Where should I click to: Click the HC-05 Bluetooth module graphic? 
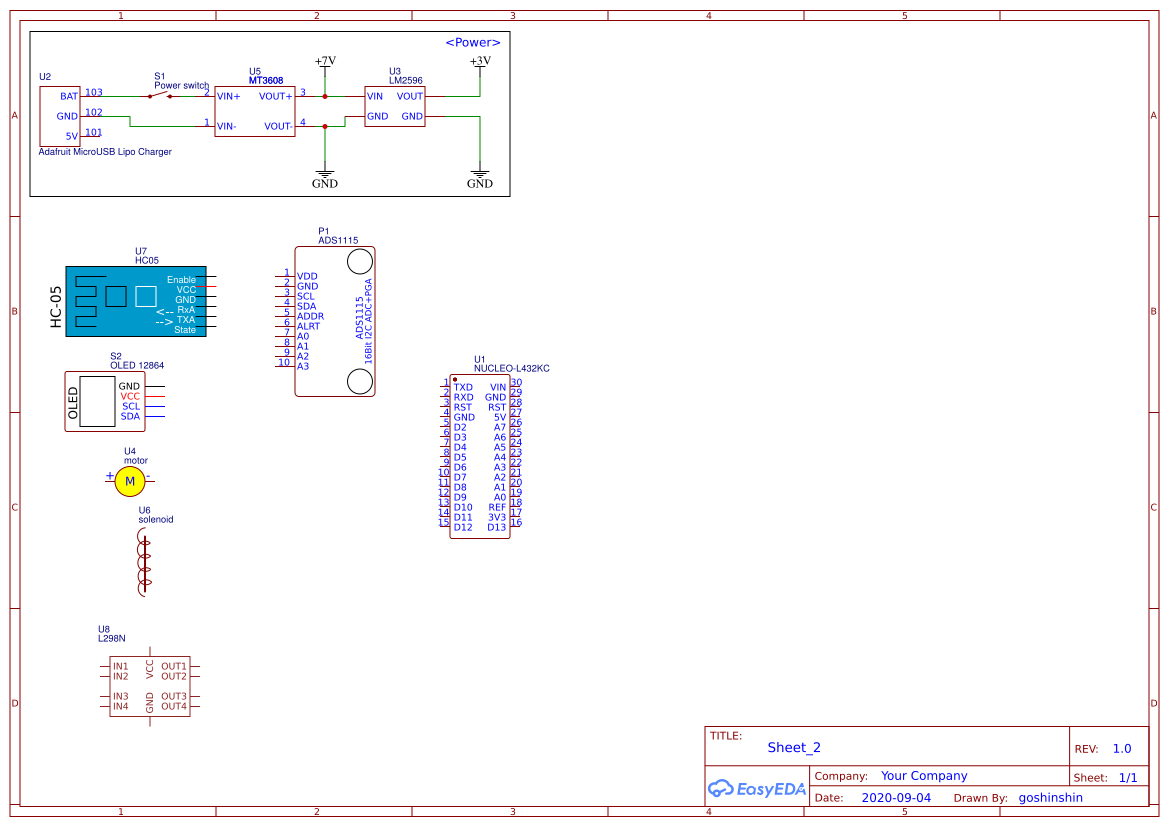pos(136,301)
